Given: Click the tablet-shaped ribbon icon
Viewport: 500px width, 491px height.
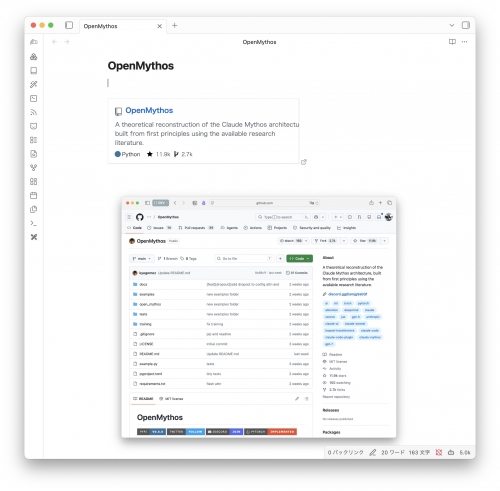Looking at the screenshot, I should coord(34,71).
